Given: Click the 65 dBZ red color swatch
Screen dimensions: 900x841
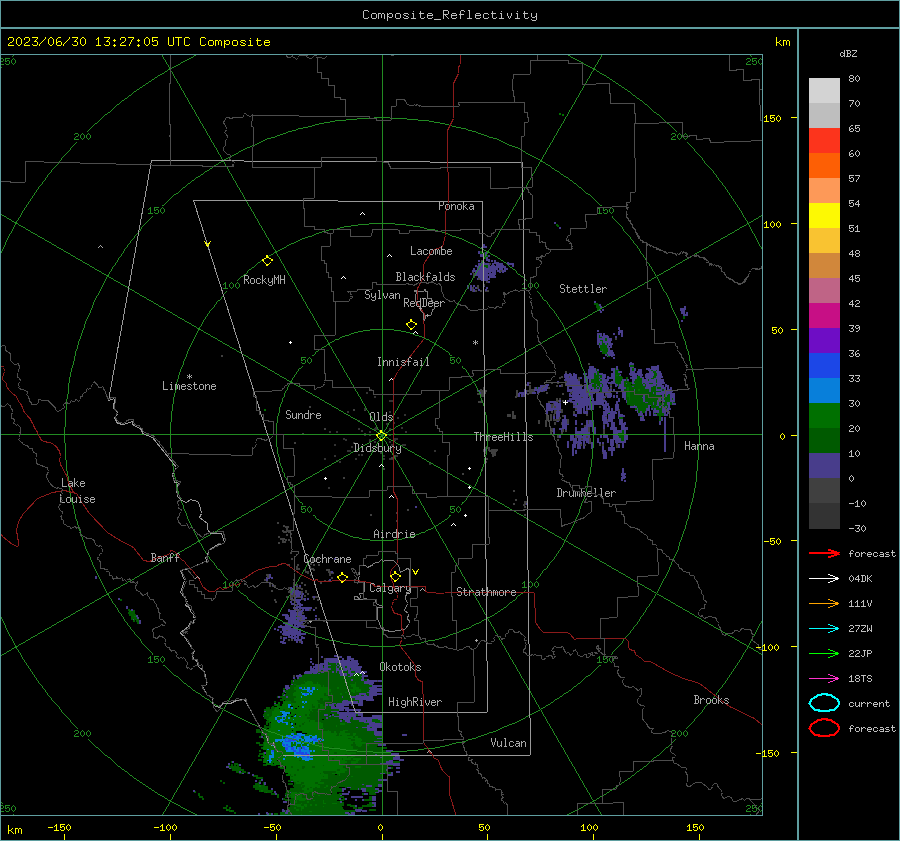Looking at the screenshot, I should coord(824,140).
